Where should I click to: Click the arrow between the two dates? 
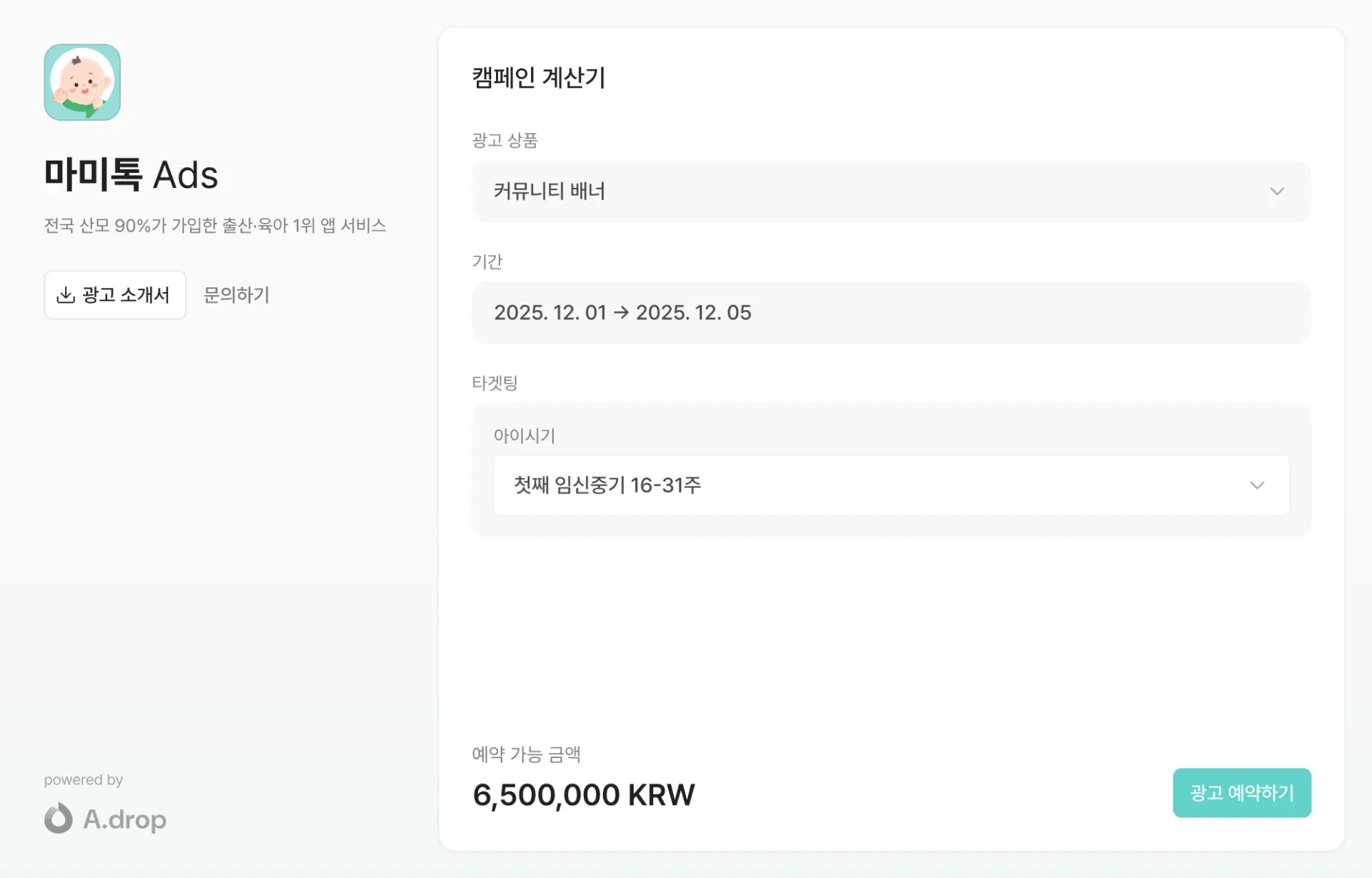[x=621, y=313]
